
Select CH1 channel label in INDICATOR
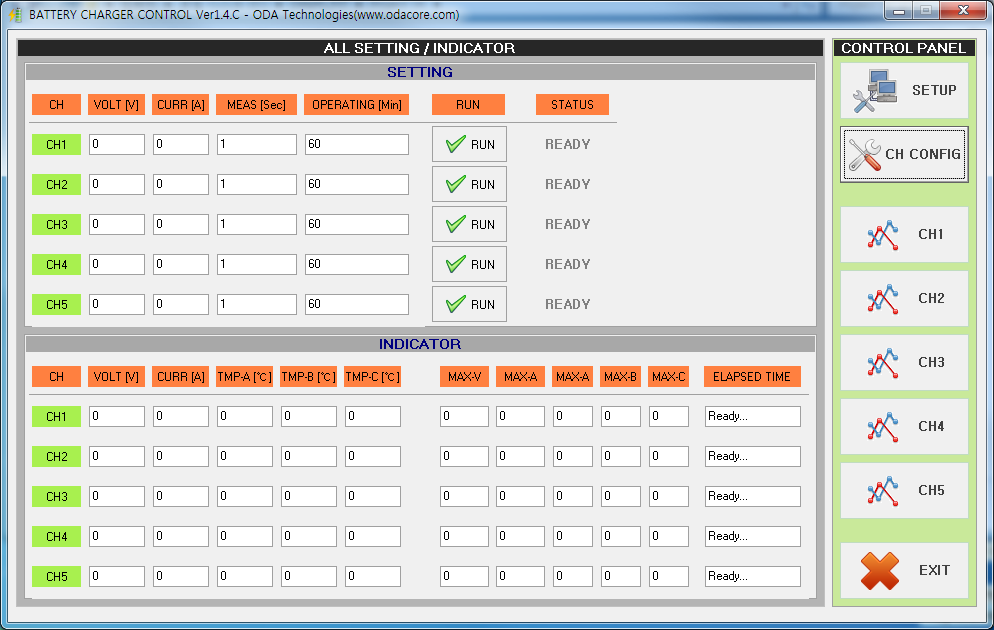[56, 416]
